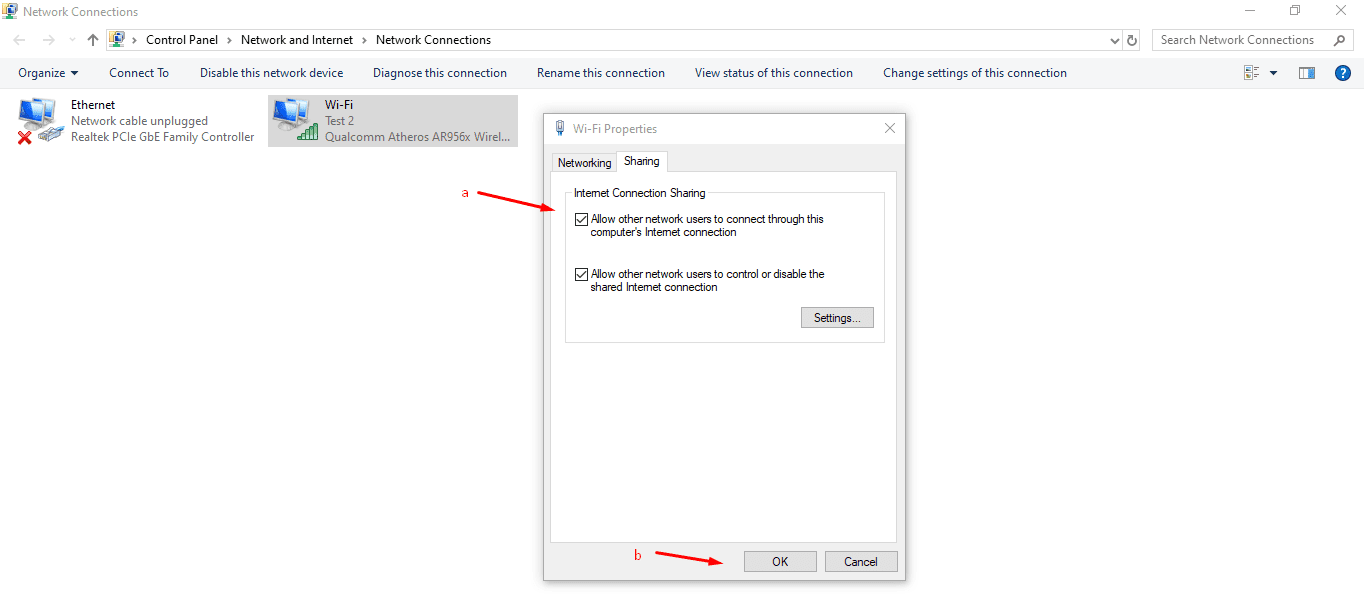Select the Sharing tab

coord(641,161)
